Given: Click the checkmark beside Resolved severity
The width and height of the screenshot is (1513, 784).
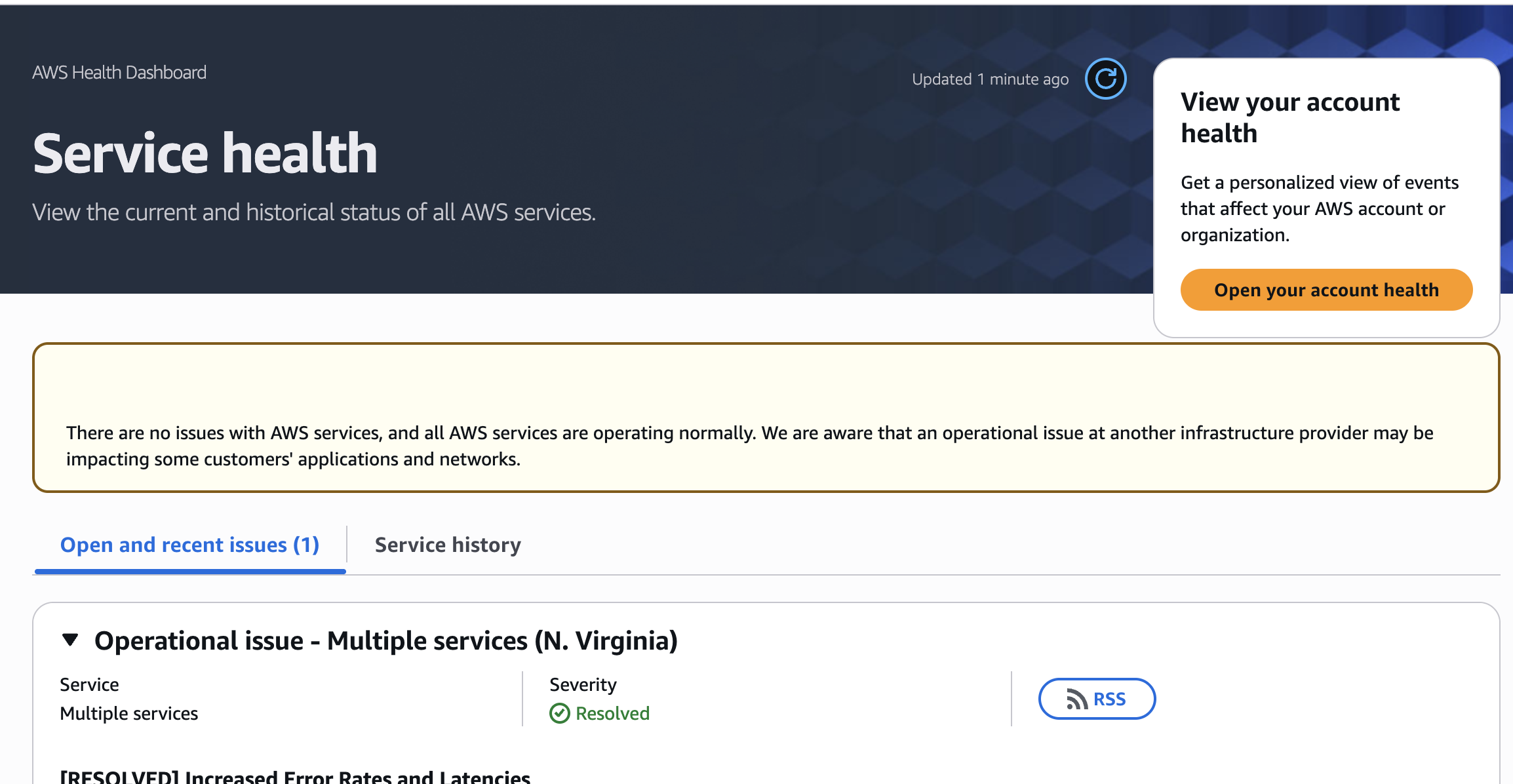Looking at the screenshot, I should pyautogui.click(x=559, y=713).
